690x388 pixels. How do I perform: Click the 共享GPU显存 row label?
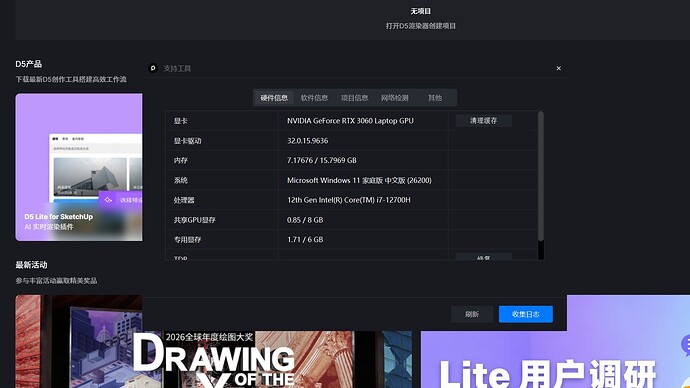(x=195, y=220)
